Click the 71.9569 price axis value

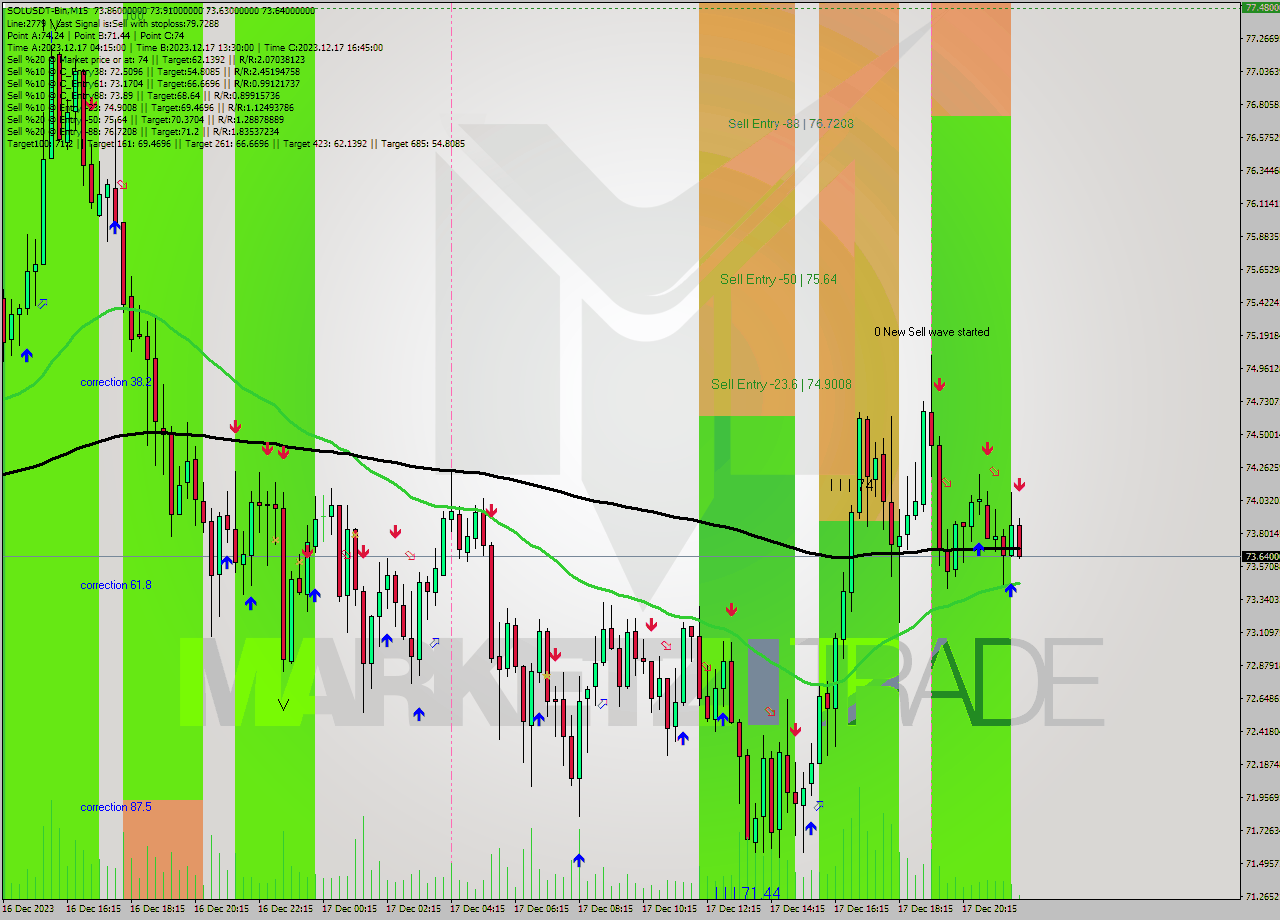click(x=1262, y=797)
